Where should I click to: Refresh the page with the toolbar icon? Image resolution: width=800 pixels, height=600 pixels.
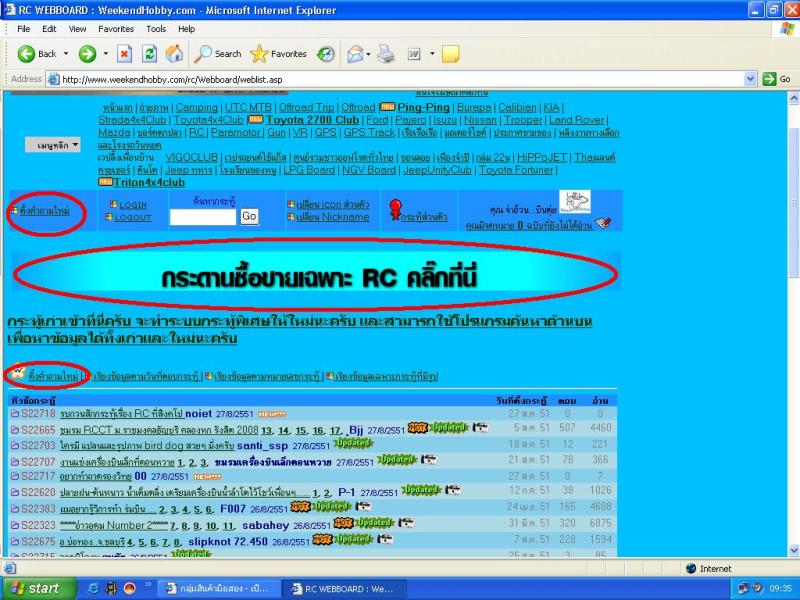(149, 54)
